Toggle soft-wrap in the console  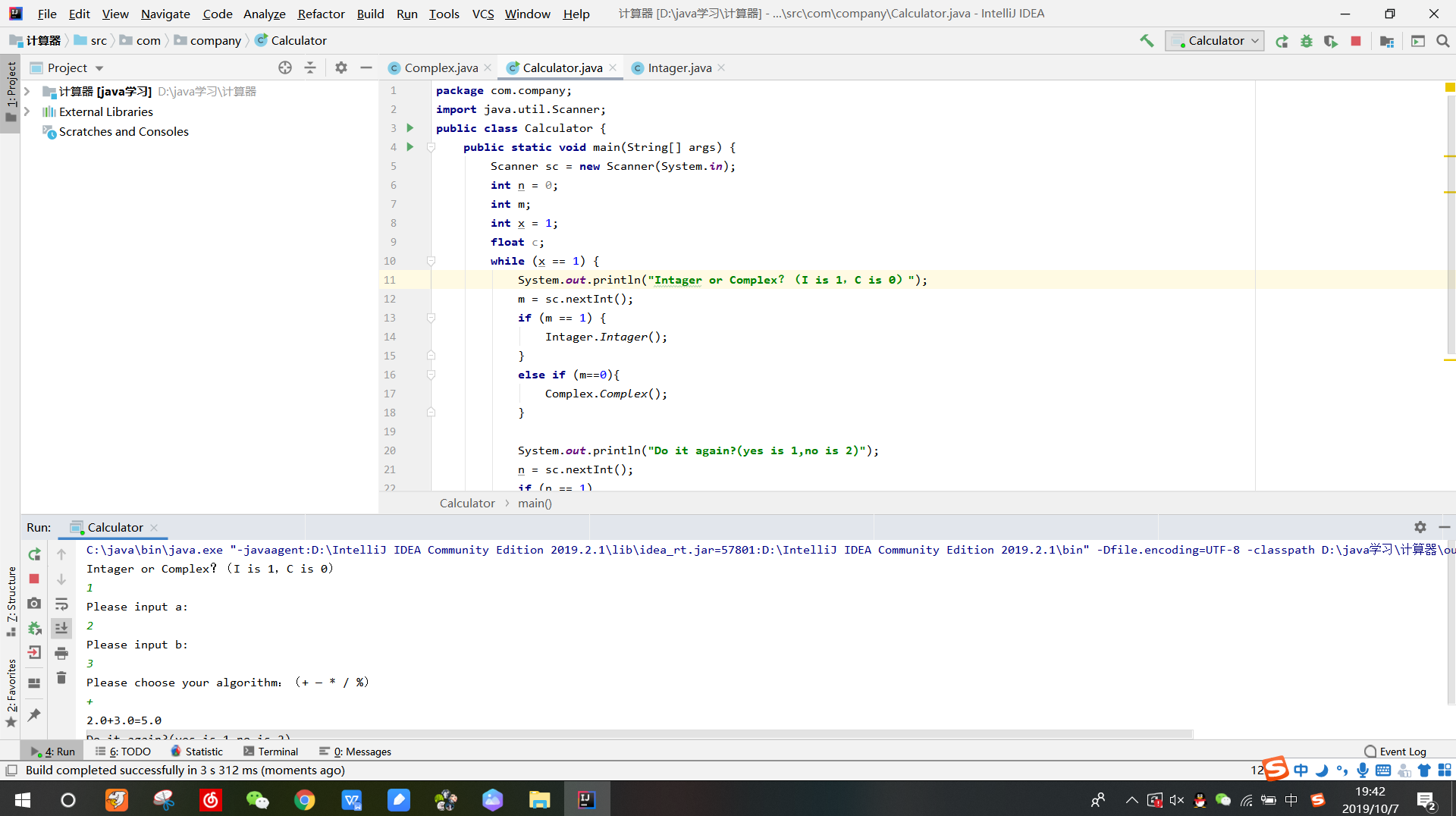61,604
